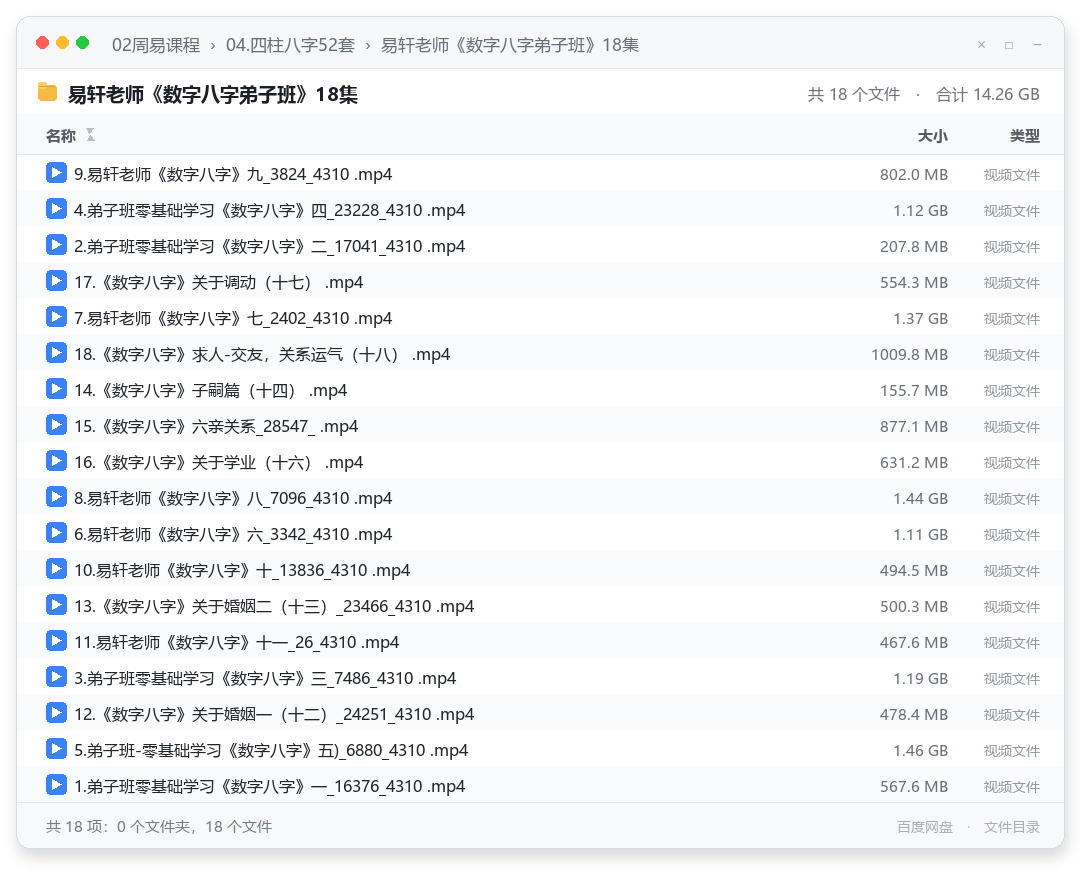Viewport: 1080px width, 872px height.
Task: Click the video icon for 14.子嗣篇 file
Action: (x=56, y=388)
